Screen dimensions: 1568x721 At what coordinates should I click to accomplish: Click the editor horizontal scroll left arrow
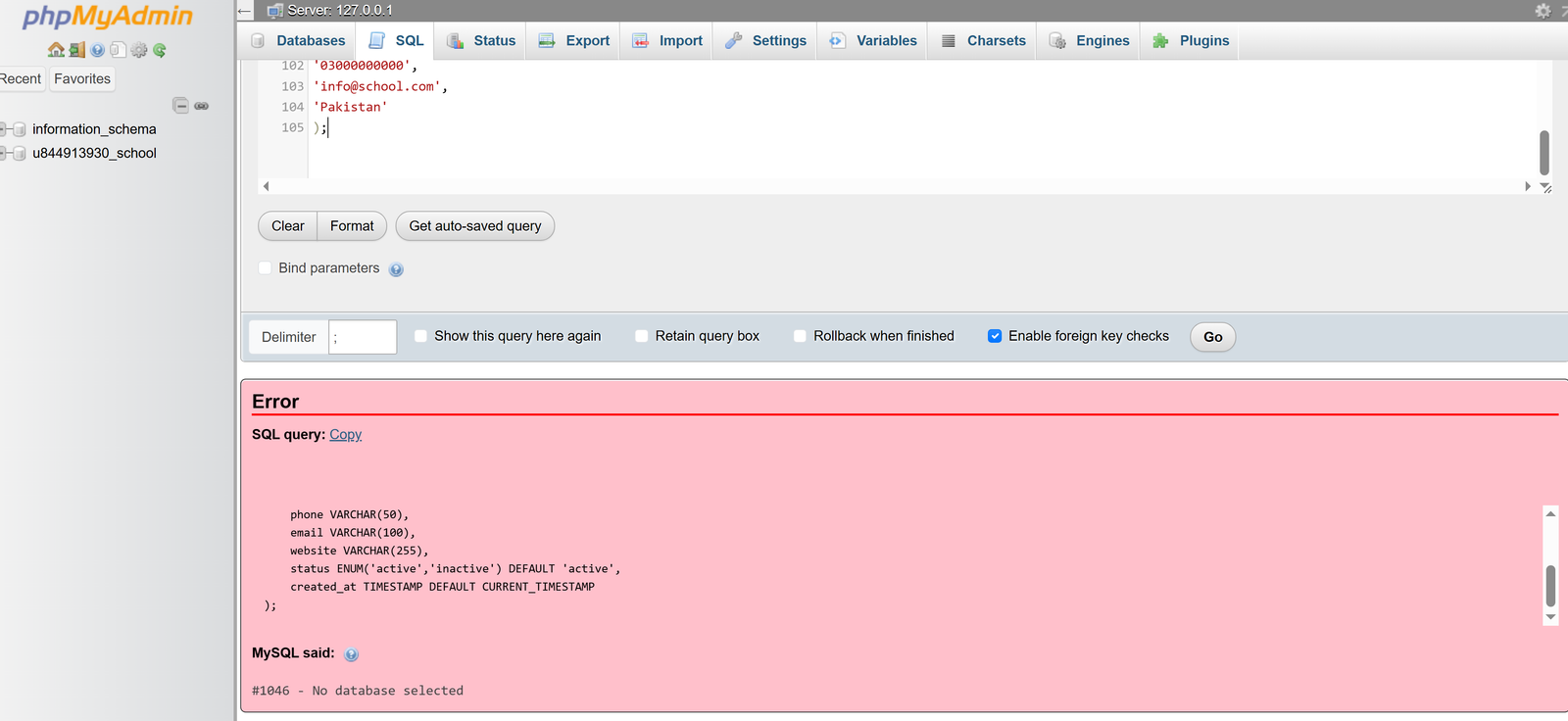click(x=266, y=186)
